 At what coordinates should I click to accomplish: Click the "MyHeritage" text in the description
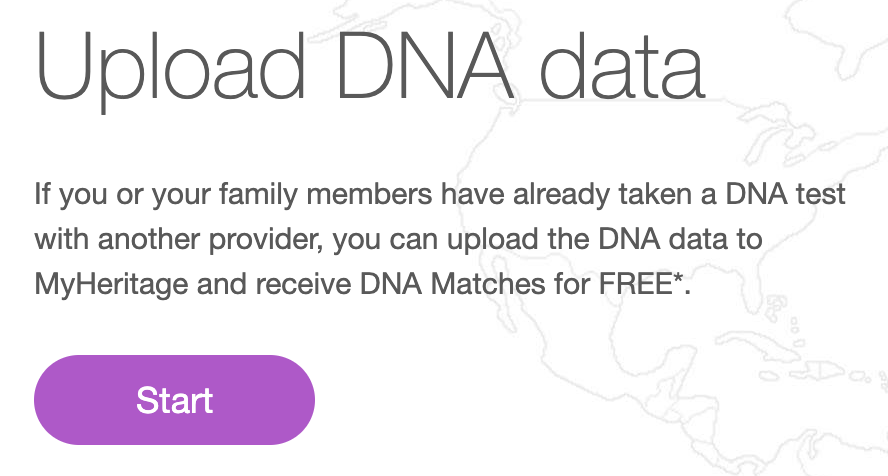(111, 284)
